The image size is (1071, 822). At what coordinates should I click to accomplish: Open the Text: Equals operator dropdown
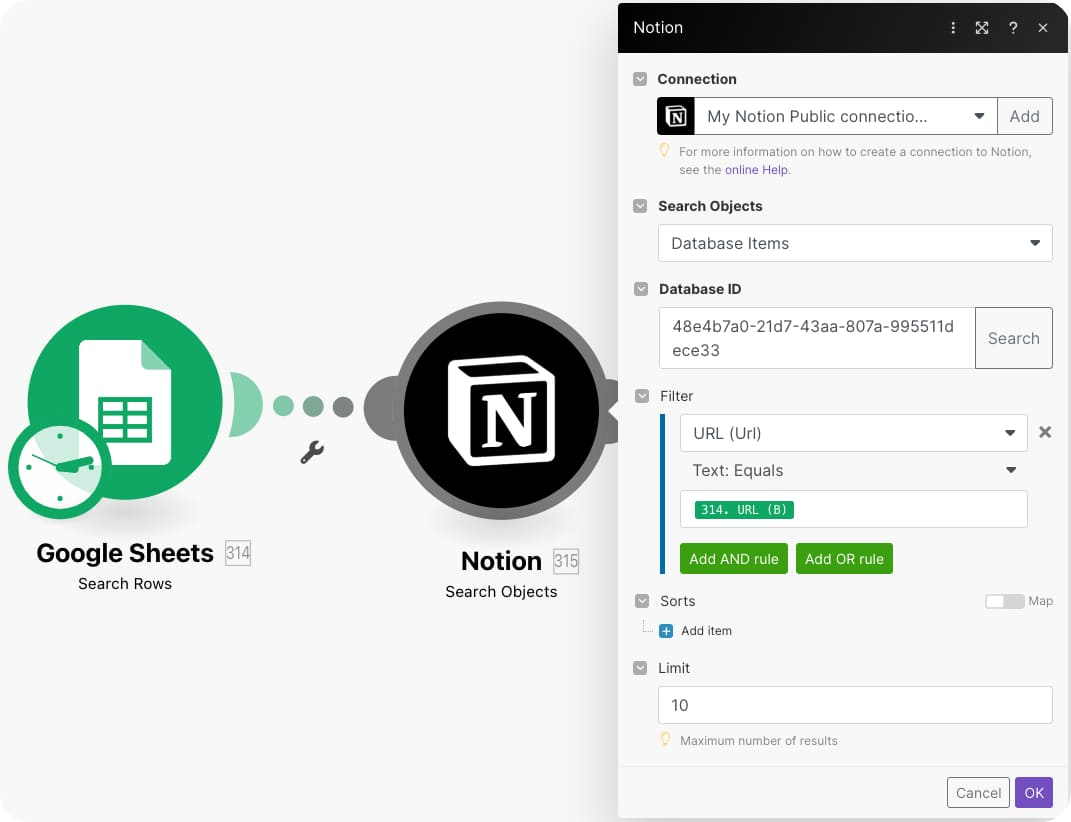[853, 470]
